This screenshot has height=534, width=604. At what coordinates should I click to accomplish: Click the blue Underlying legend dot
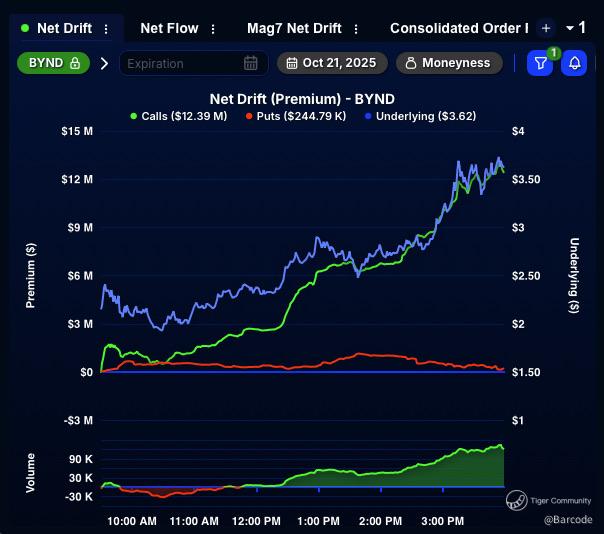point(368,116)
